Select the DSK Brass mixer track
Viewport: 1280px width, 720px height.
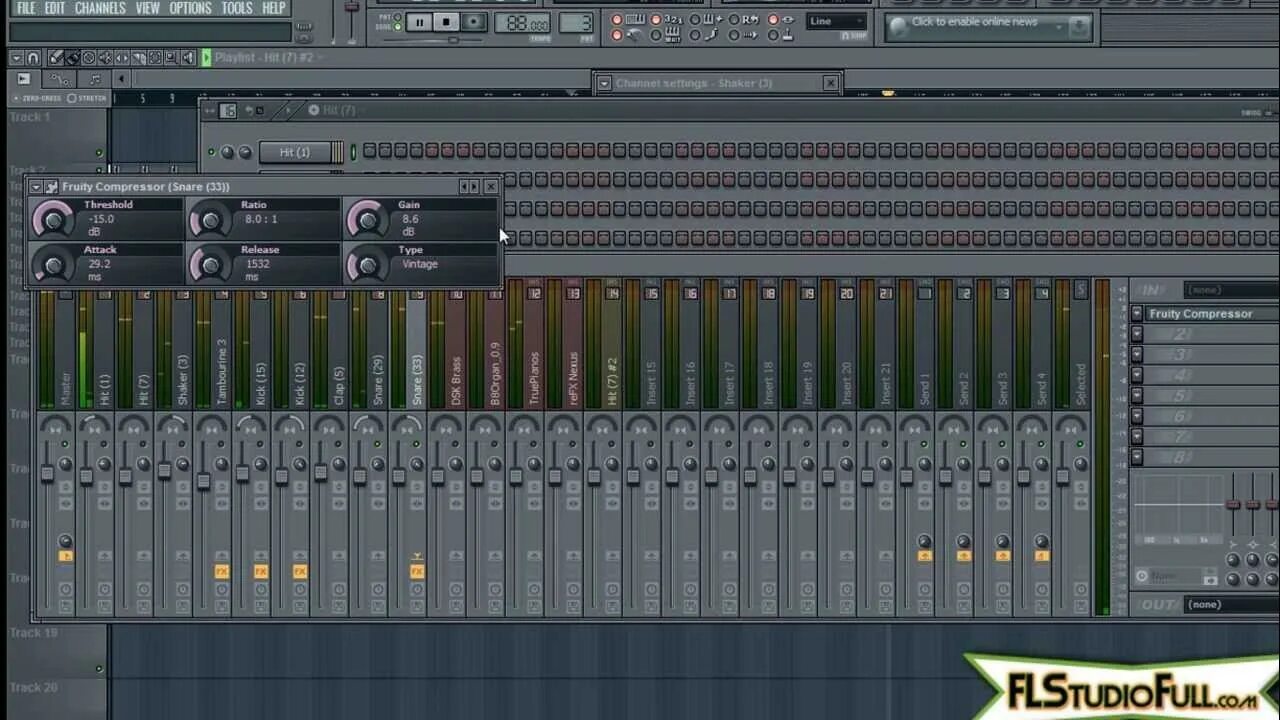coord(456,380)
